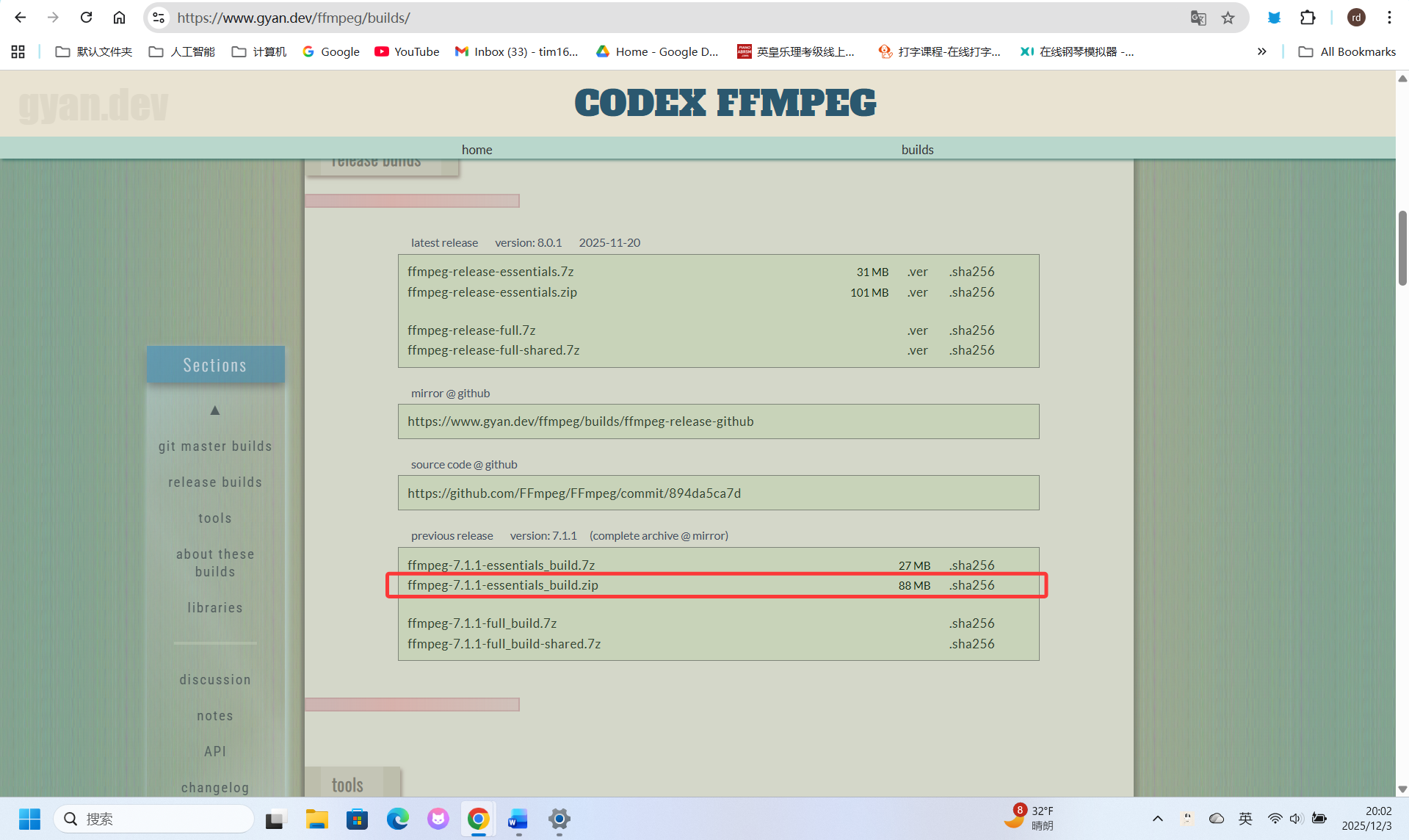Bookmark this page with the star icon
1409x840 pixels.
pos(1228,18)
